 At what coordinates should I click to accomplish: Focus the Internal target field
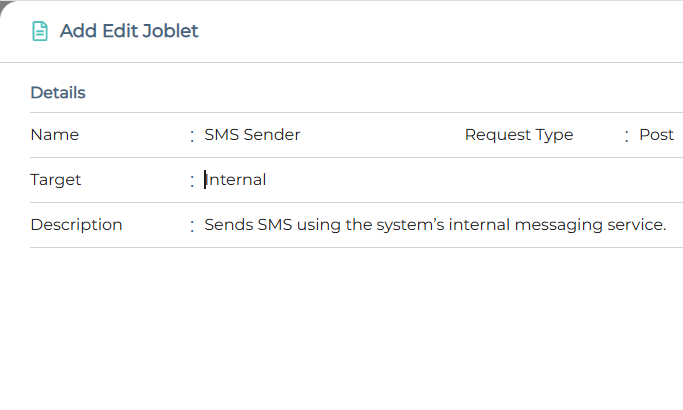[236, 180]
